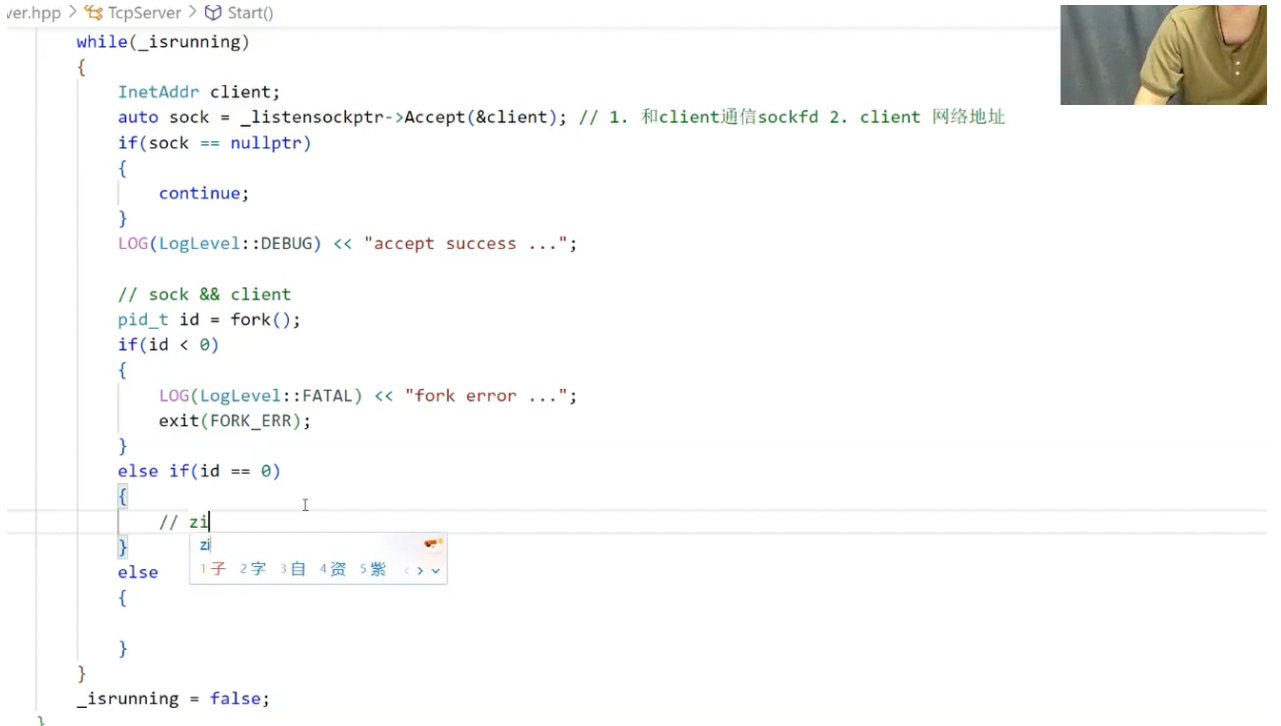Screen dimensions: 1281x726
Task: Click 'if(sock == nullptr)' line
Action: pos(215,143)
